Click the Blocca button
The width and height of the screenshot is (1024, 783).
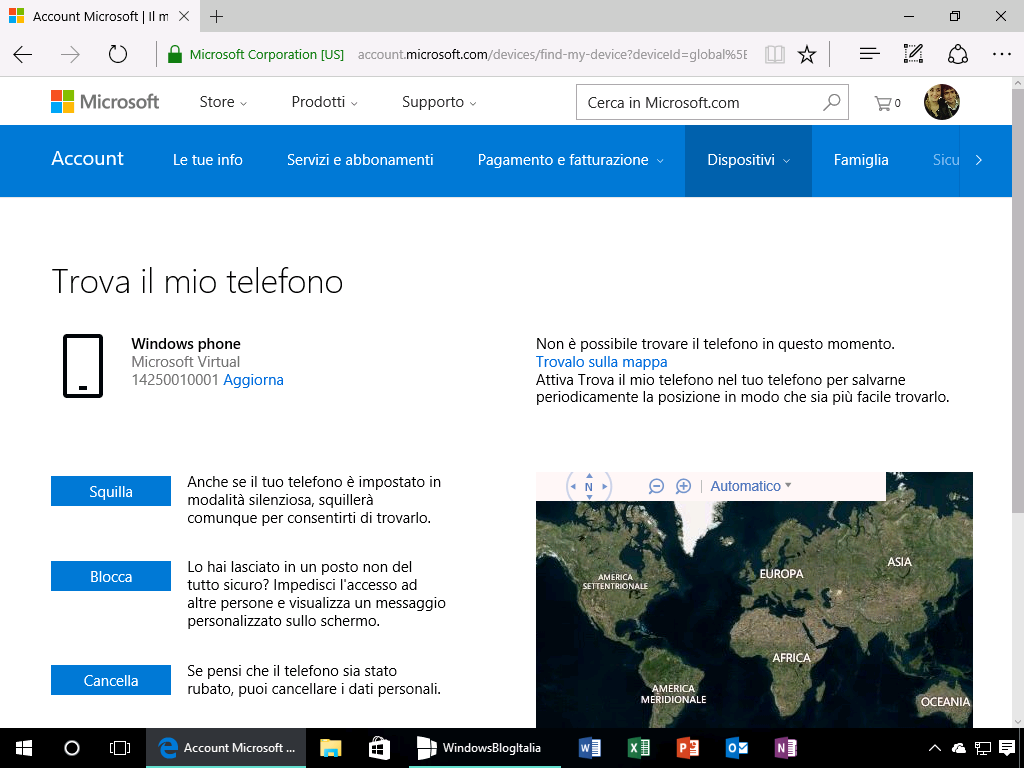111,576
